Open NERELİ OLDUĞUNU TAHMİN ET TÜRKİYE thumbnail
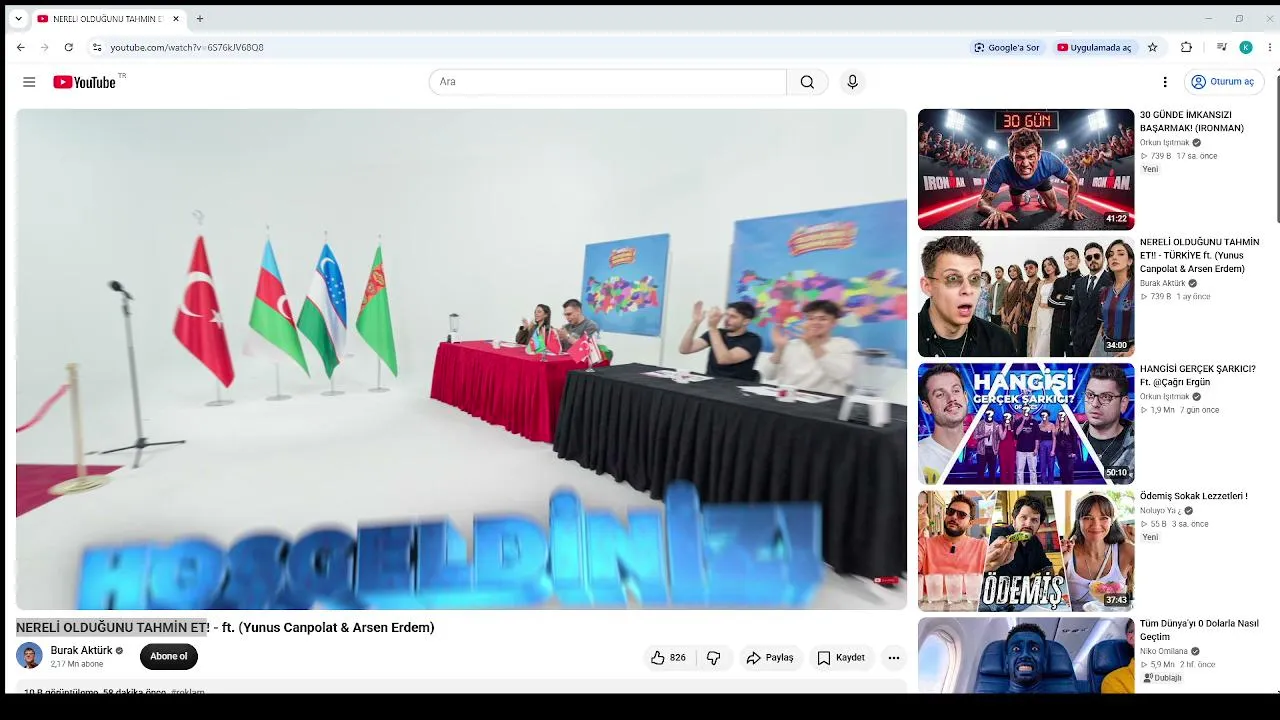 pyautogui.click(x=1026, y=296)
